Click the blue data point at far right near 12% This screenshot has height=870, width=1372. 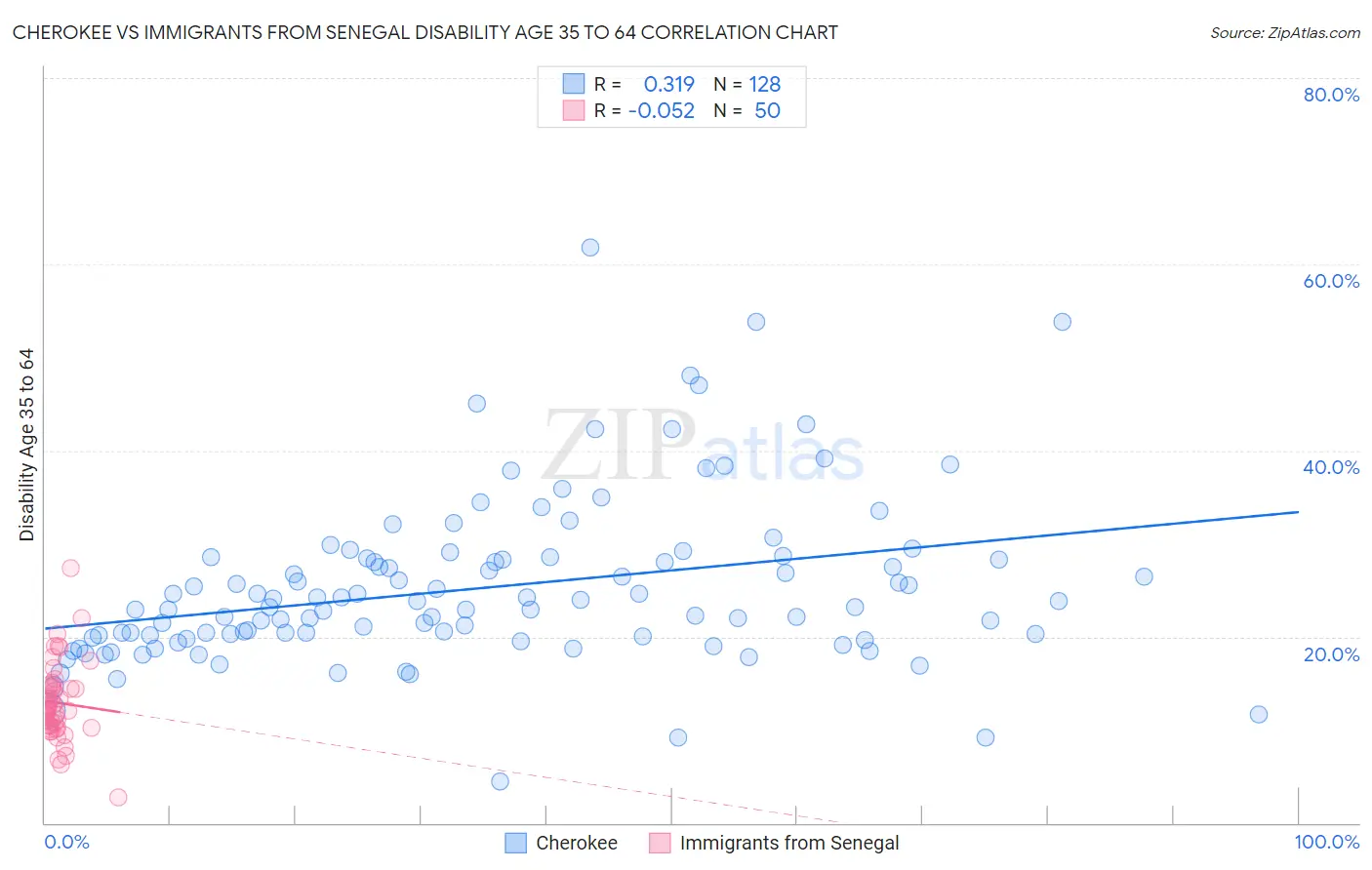pos(1259,714)
